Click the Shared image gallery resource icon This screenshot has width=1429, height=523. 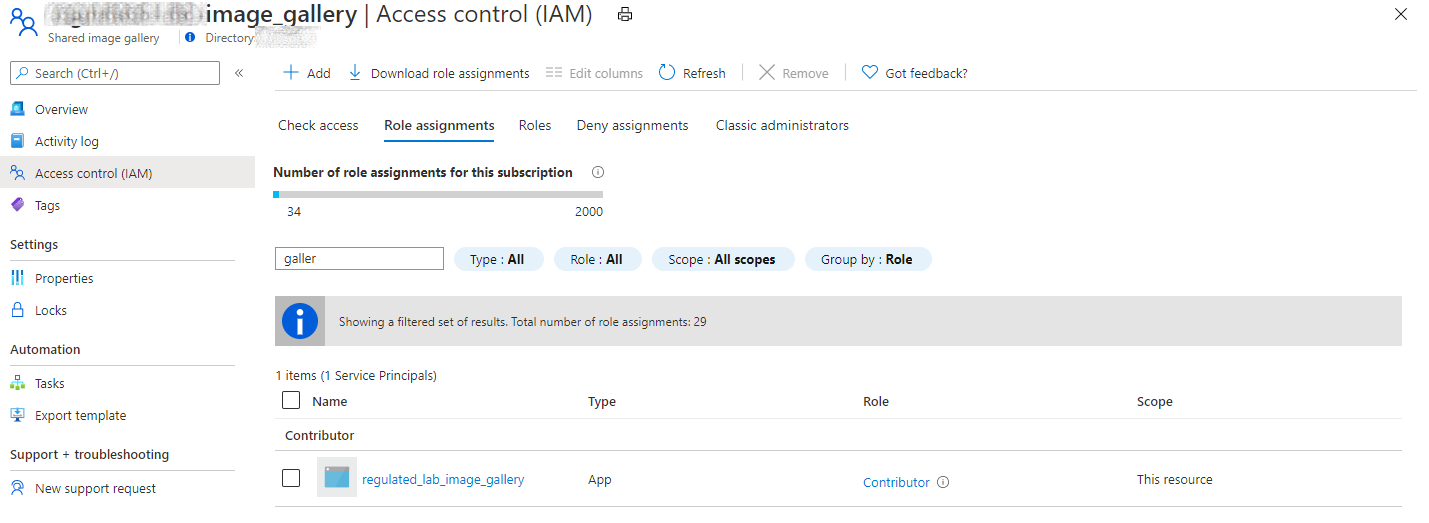pos(23,23)
